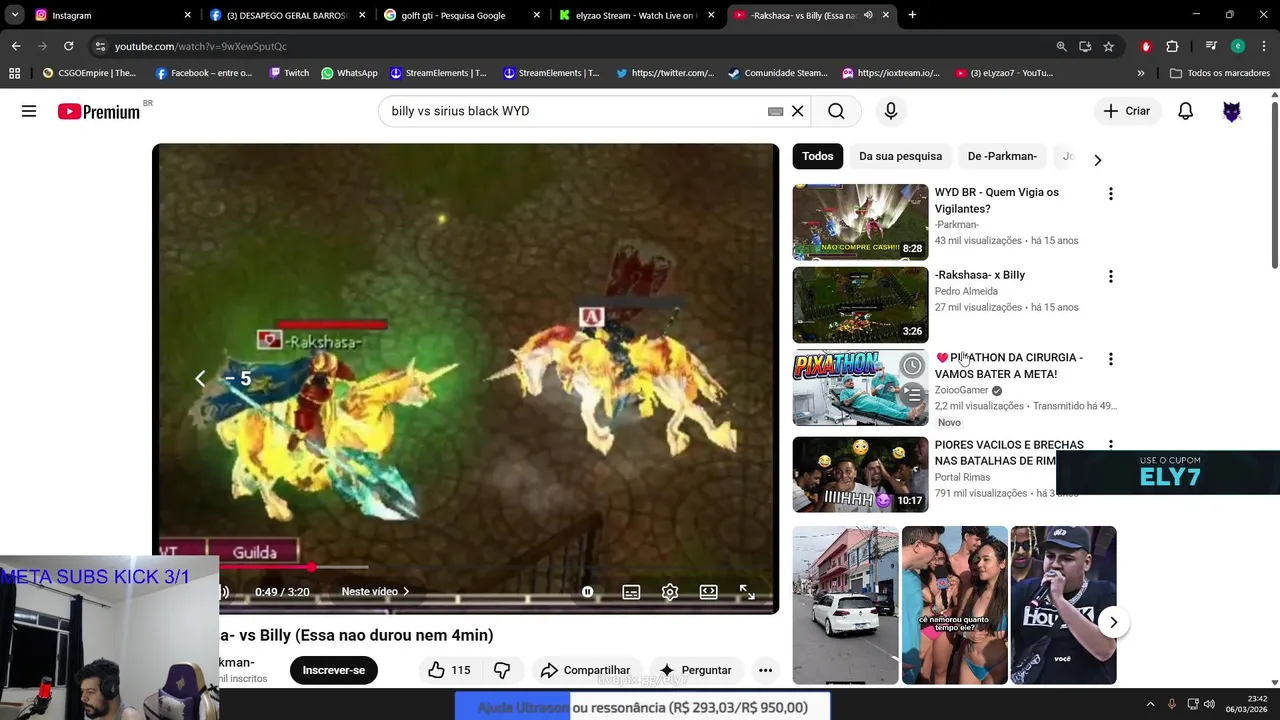Enter fullscreen mode in player

(x=747, y=592)
